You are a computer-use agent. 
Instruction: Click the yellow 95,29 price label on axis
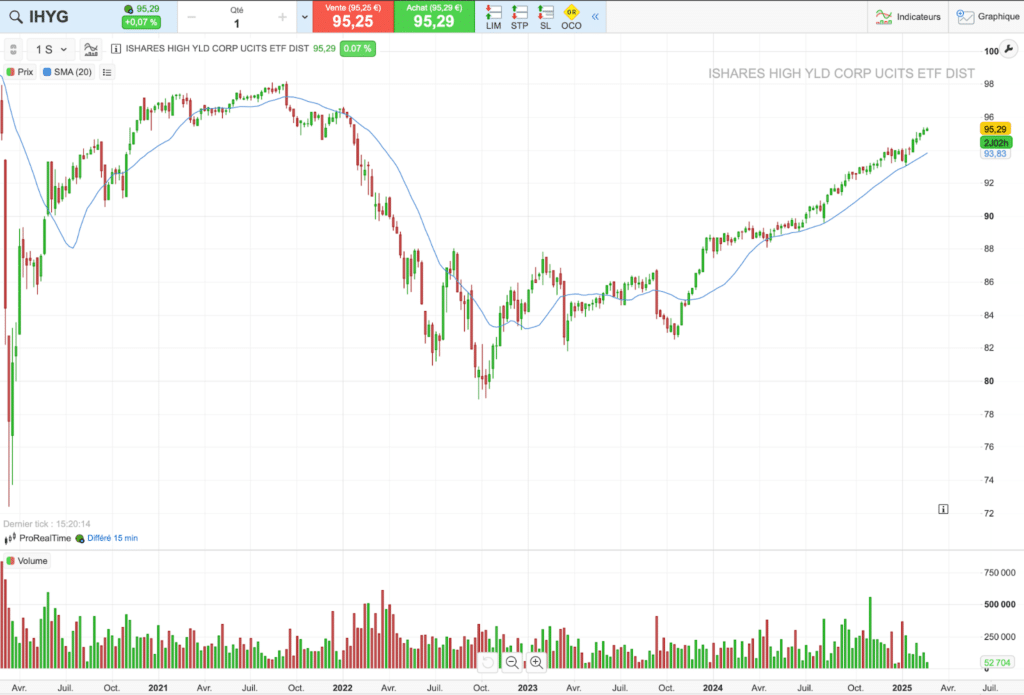pyautogui.click(x=995, y=129)
